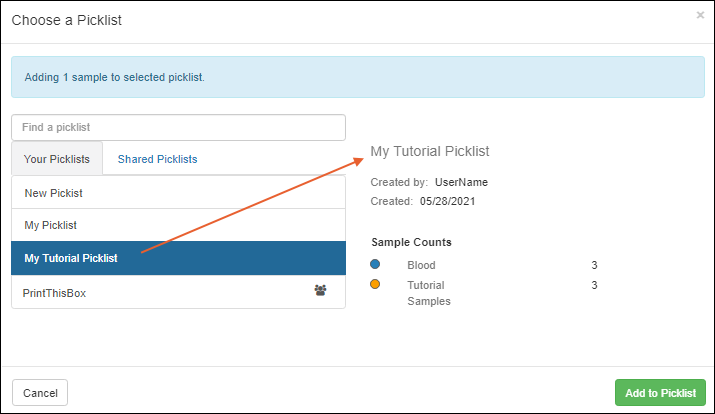Click the orange Tutorial Samples color dot

375,285
